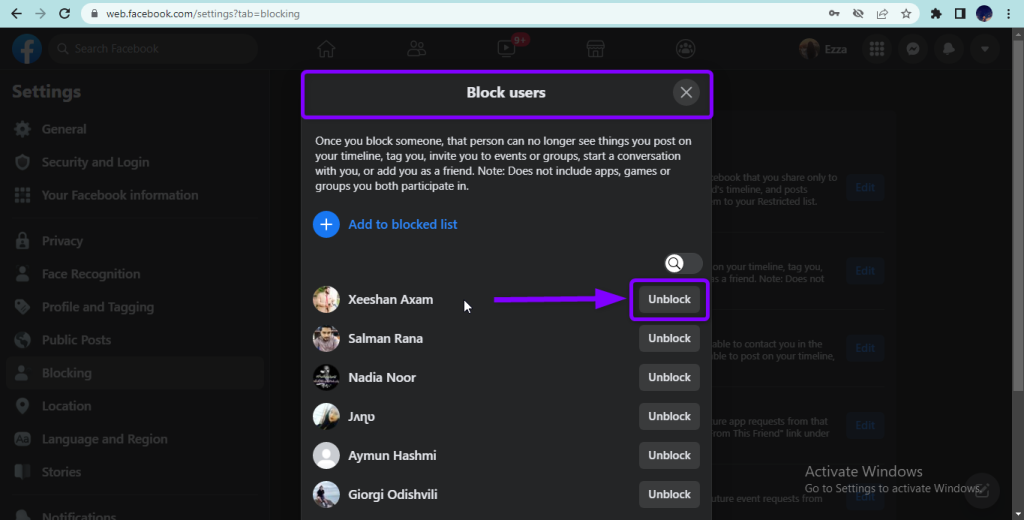Open the notifications bell
Image resolution: width=1024 pixels, height=520 pixels.
point(949,49)
